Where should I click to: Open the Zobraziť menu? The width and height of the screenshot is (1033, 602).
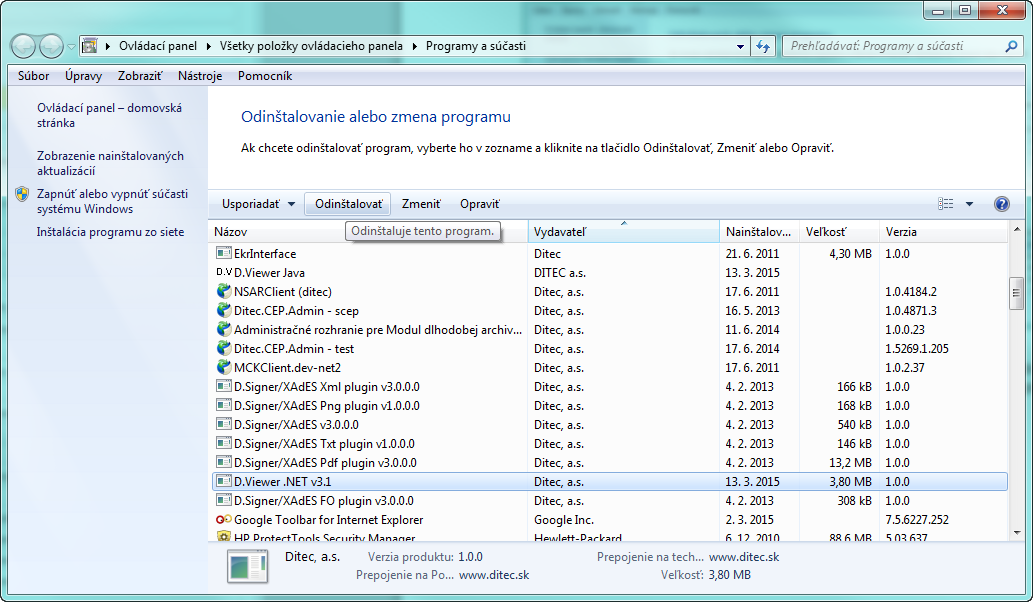(140, 76)
